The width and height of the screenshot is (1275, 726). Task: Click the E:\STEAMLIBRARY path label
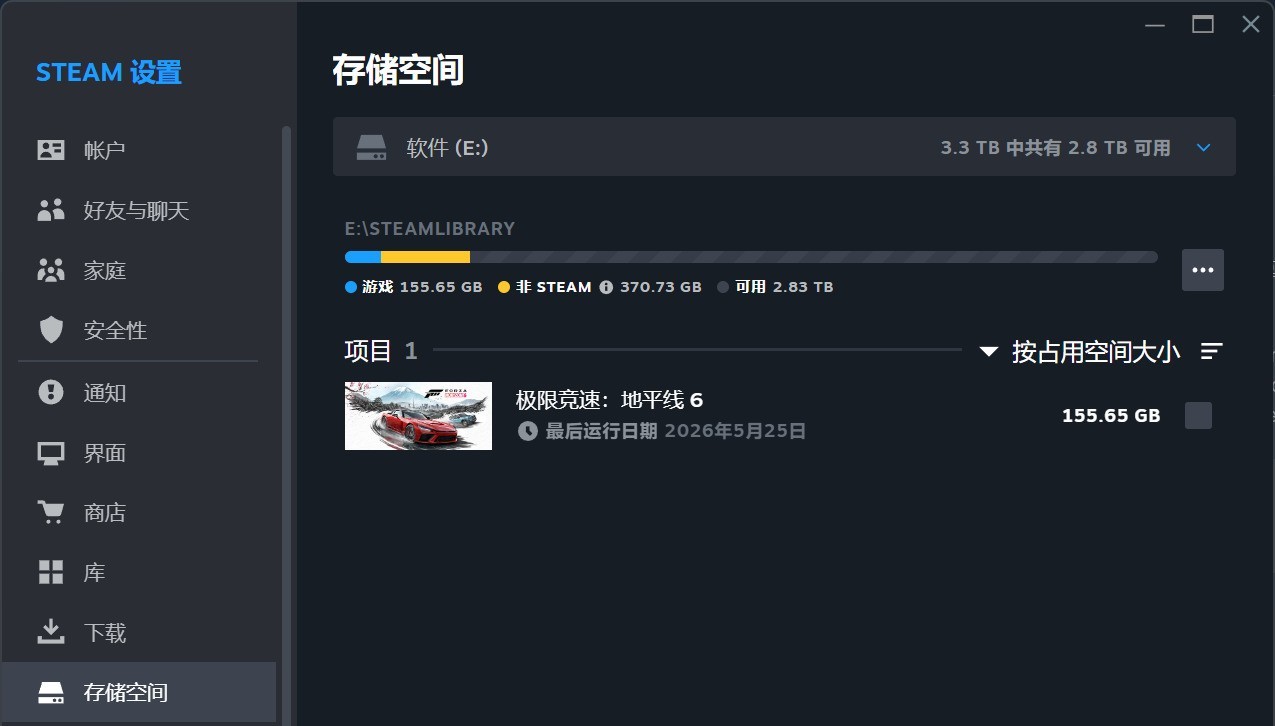(430, 228)
